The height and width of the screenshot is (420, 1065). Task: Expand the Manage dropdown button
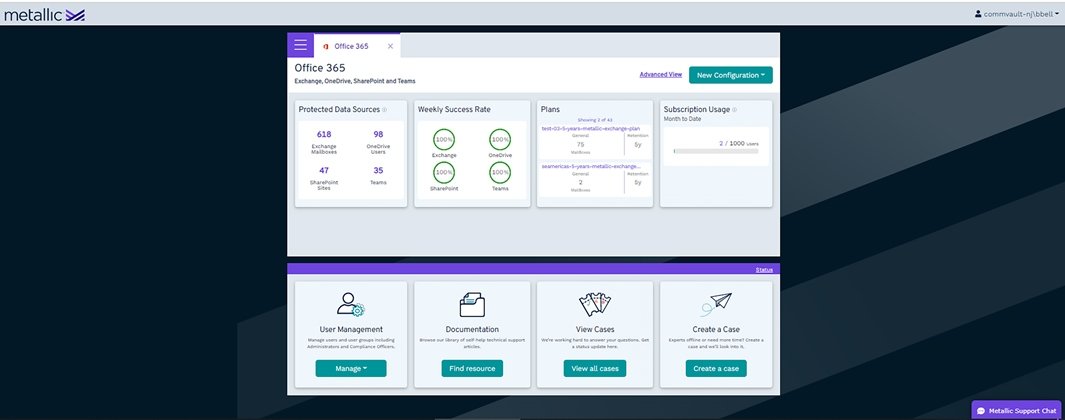tap(350, 368)
